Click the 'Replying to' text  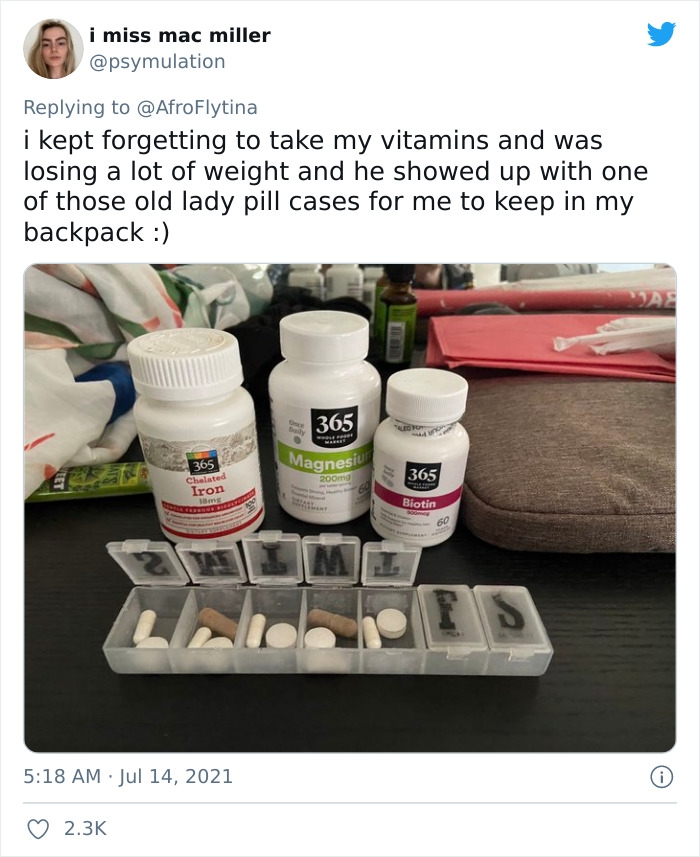77,107
